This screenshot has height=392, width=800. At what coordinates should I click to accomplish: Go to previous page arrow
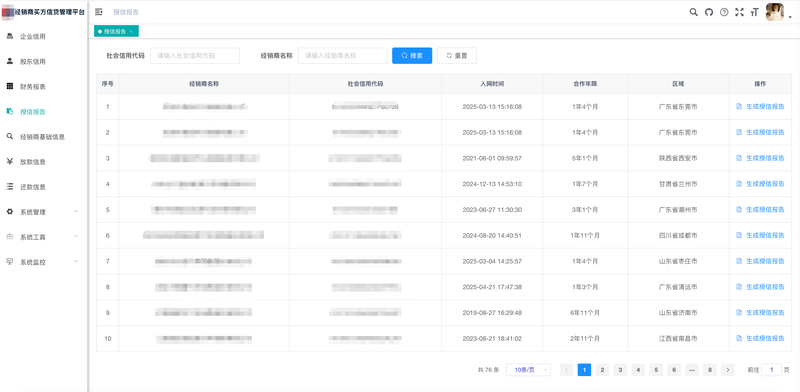tap(566, 370)
